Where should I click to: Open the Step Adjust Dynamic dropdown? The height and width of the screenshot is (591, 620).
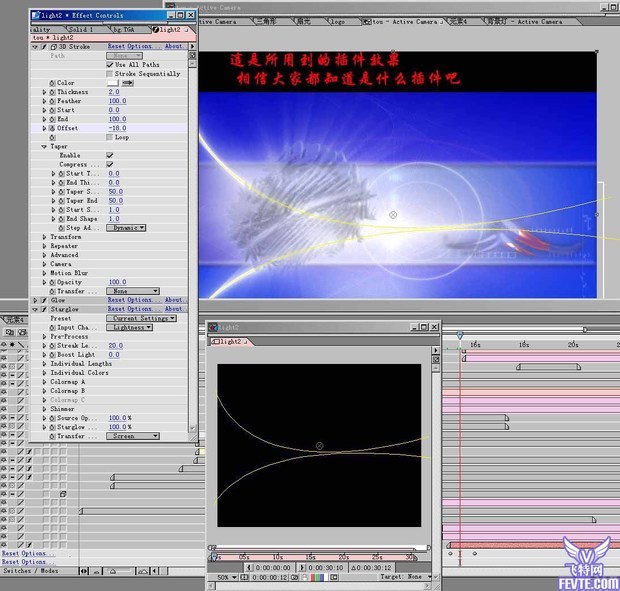[128, 228]
